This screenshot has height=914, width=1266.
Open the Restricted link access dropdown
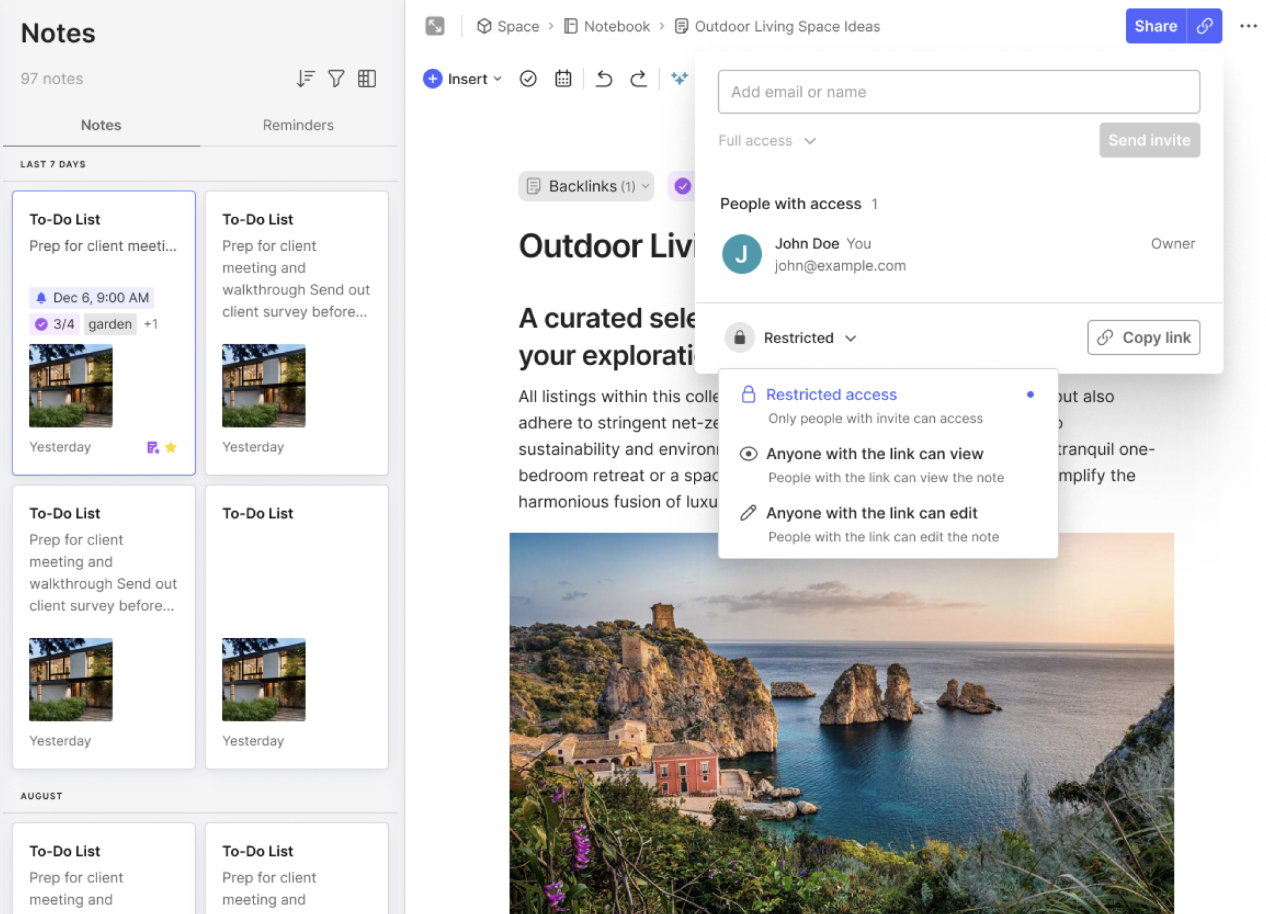point(810,338)
